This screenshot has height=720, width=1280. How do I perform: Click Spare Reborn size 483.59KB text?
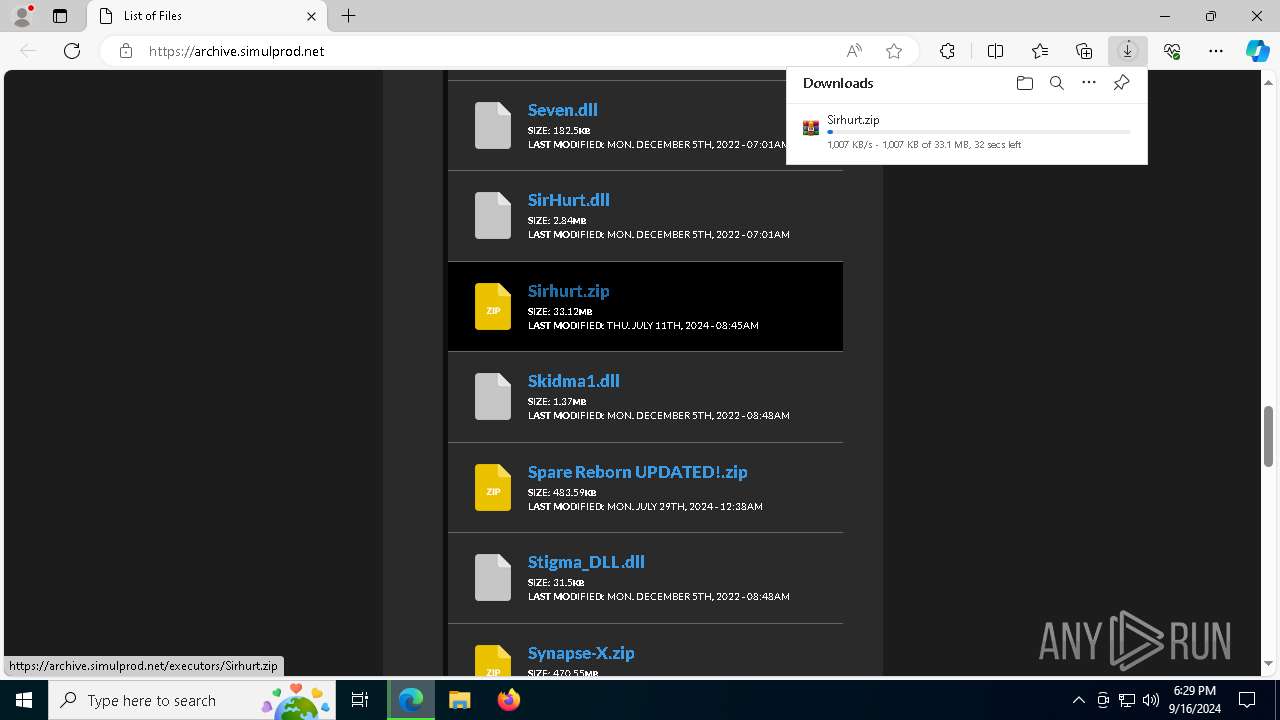point(562,492)
